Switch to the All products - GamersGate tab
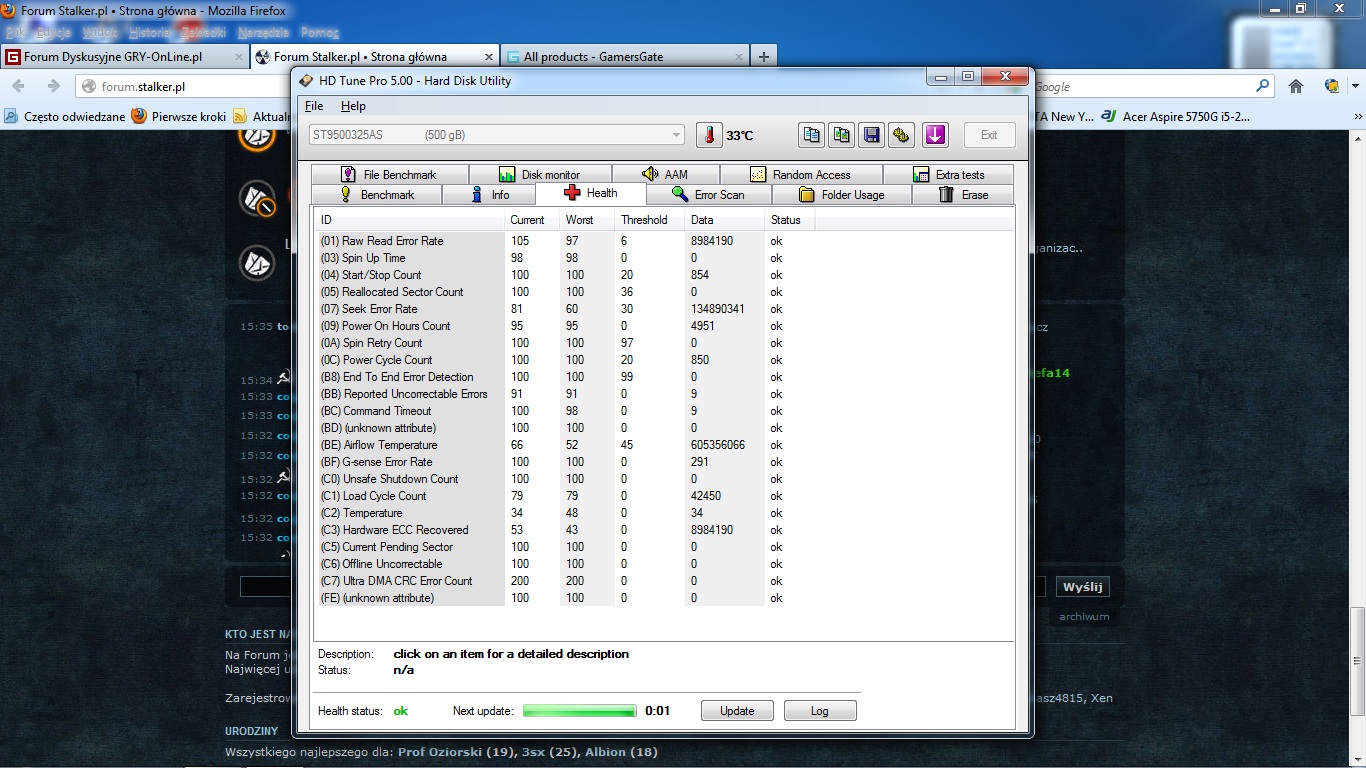1366x768 pixels. click(624, 57)
